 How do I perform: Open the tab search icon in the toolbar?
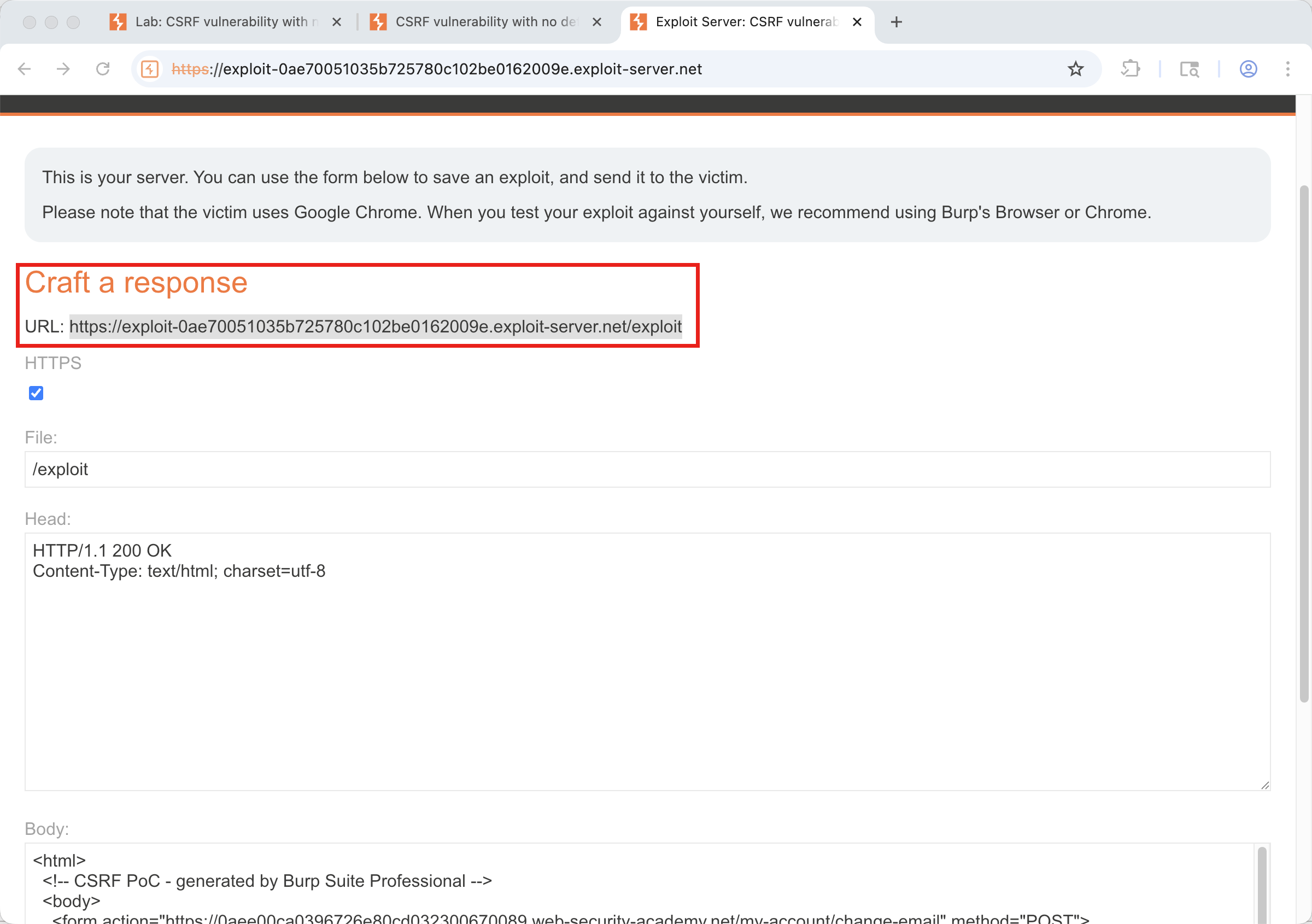(1189, 69)
